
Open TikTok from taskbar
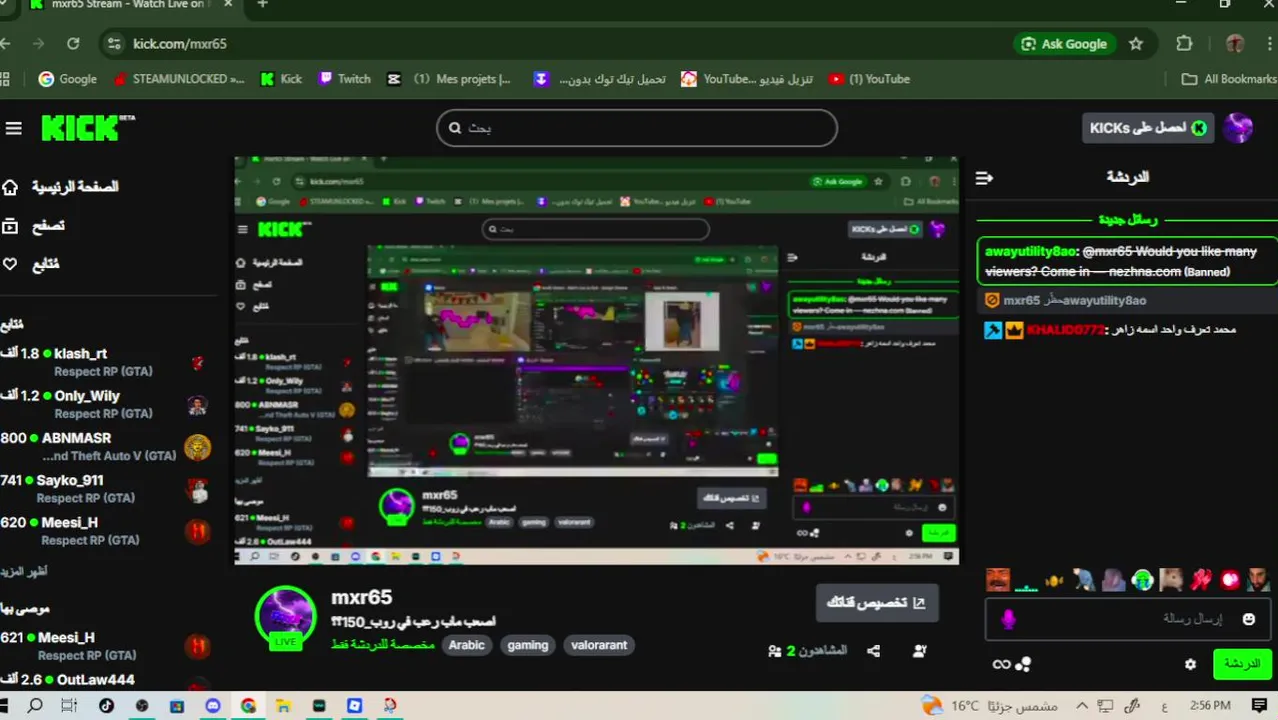[107, 706]
